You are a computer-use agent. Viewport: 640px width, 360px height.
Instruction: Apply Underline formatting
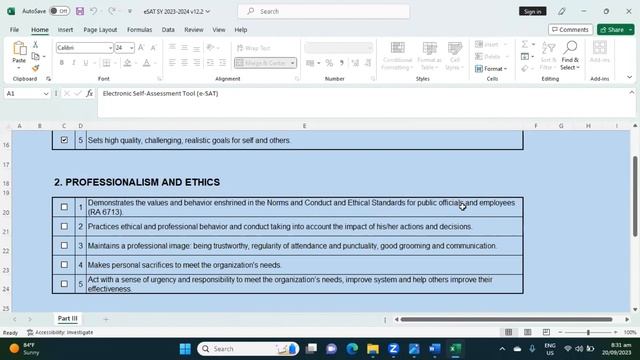pos(86,63)
